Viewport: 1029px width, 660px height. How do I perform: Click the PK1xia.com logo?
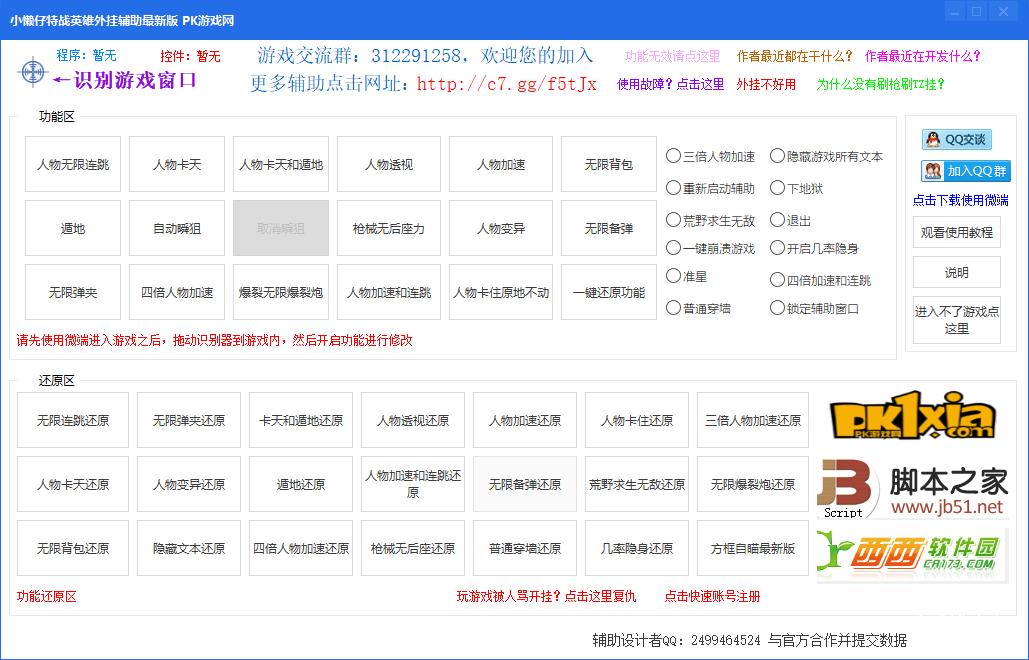[x=912, y=419]
